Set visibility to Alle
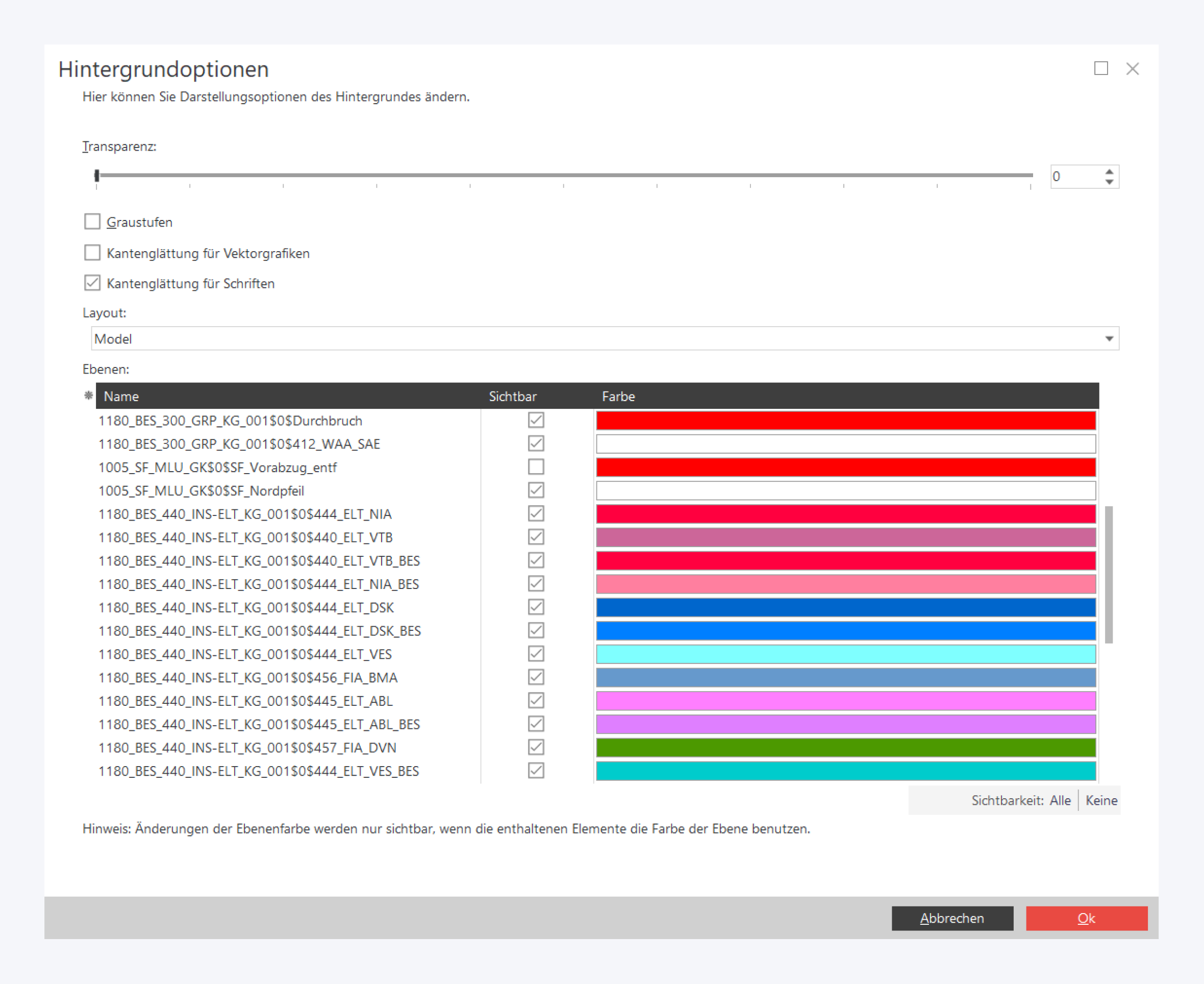 pos(1060,800)
